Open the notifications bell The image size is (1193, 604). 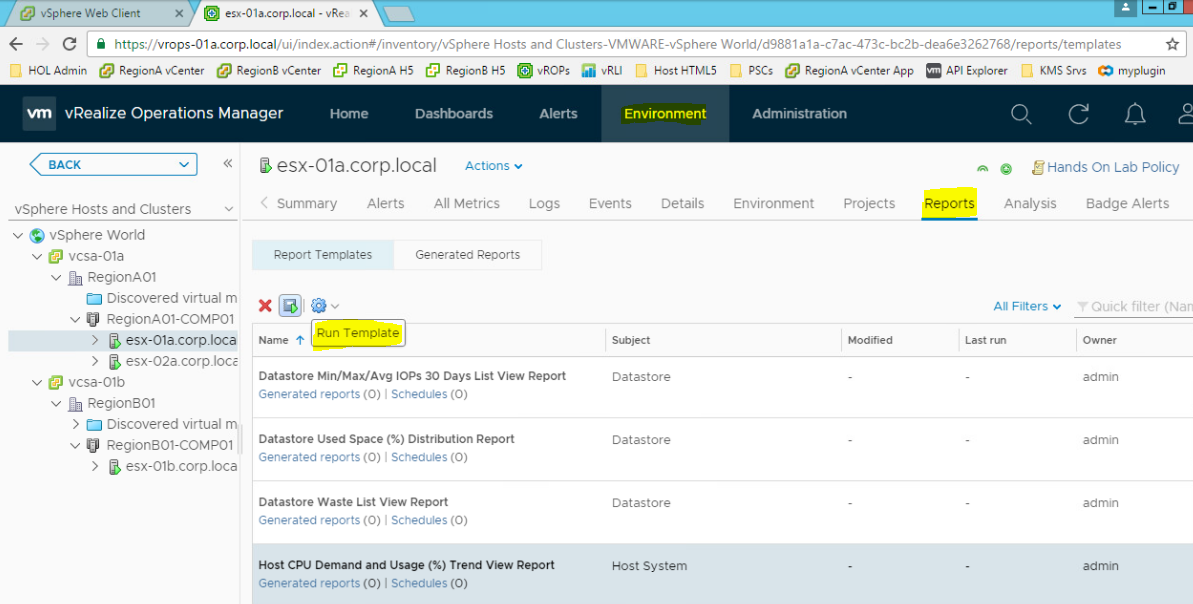(1135, 114)
